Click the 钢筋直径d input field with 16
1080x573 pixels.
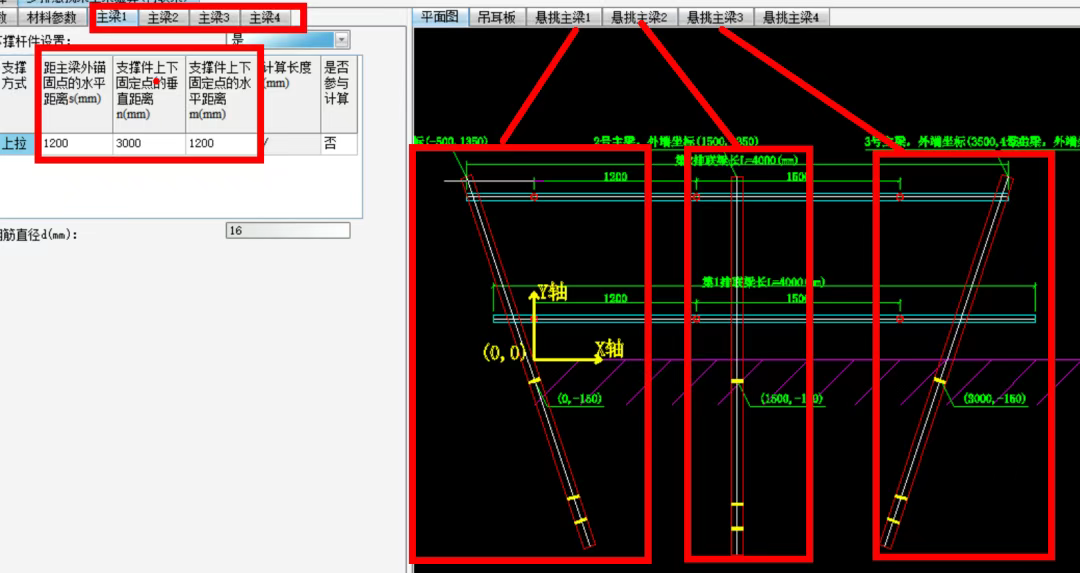[288, 231]
